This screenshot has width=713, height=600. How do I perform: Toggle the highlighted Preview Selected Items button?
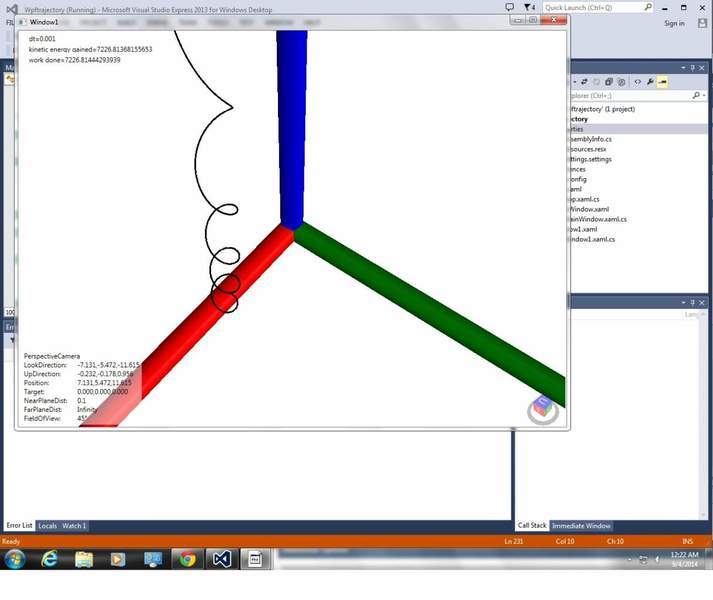[x=662, y=82]
